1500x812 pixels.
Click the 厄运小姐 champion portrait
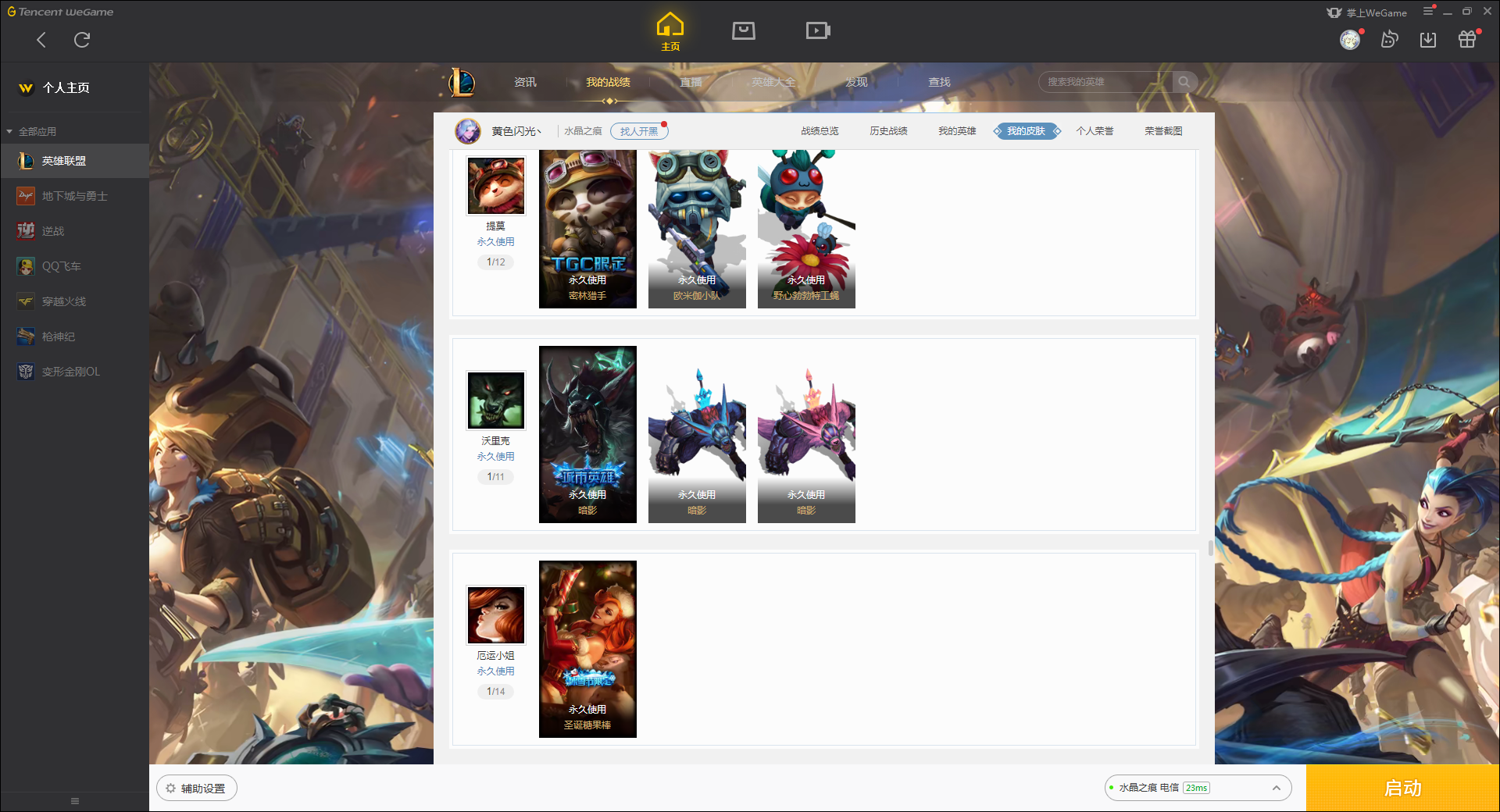pos(496,615)
